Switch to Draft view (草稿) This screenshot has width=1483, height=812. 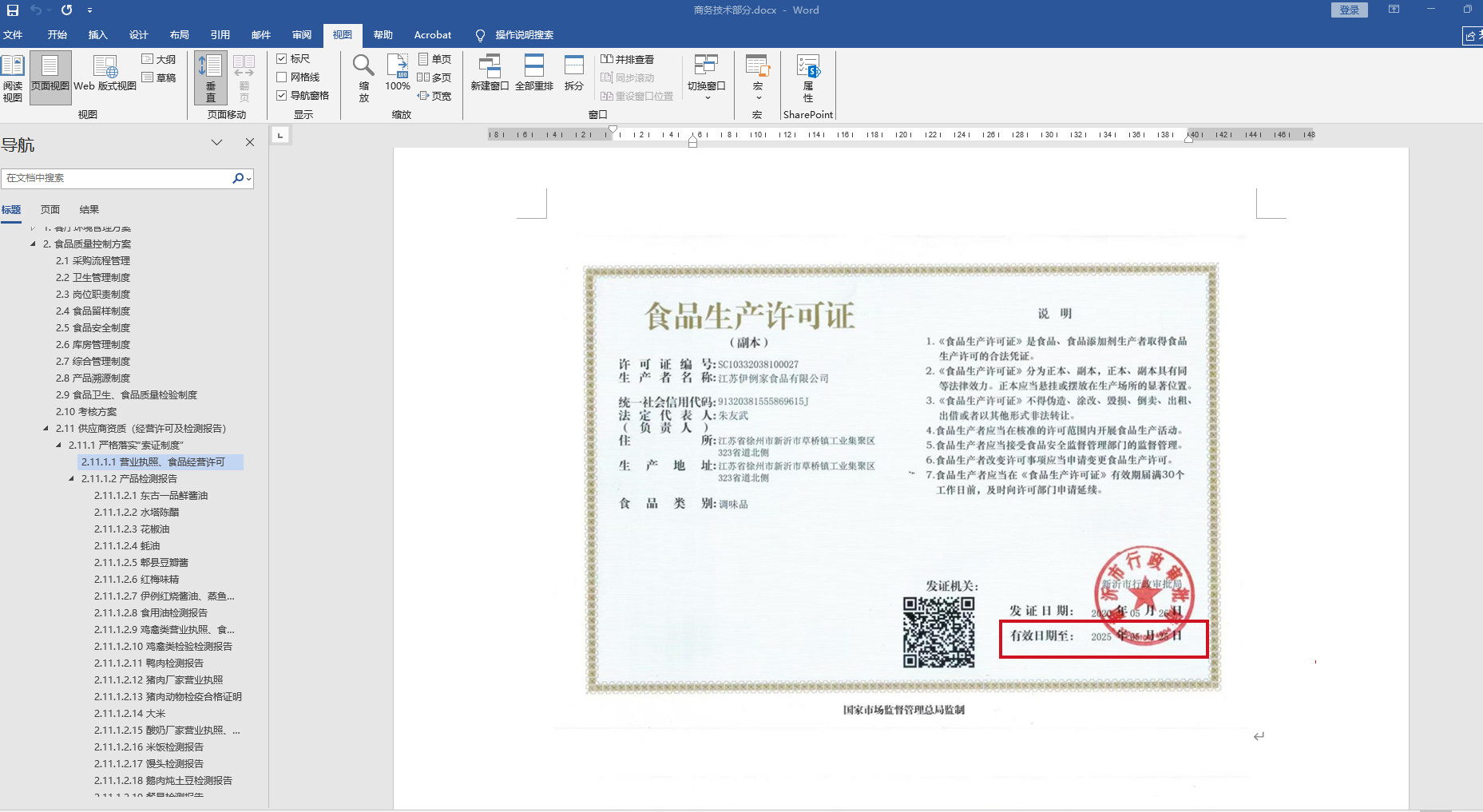159,77
